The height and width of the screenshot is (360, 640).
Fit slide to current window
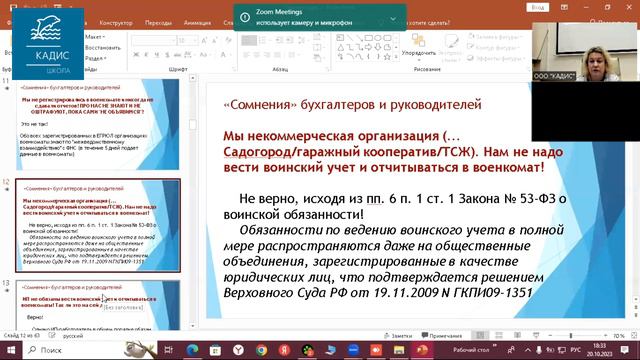[634, 336]
